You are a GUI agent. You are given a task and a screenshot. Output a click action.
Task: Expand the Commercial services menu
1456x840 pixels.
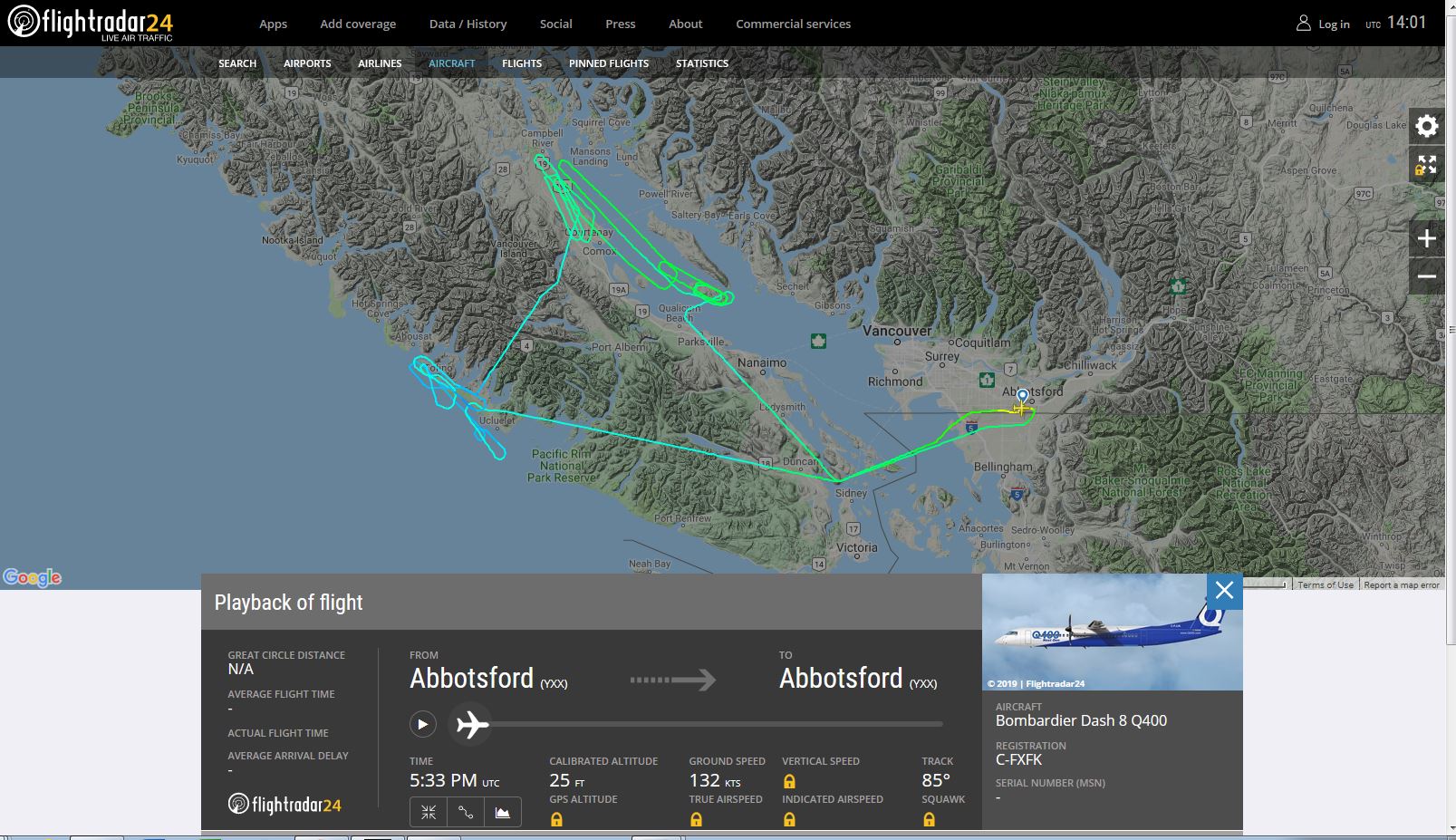click(793, 24)
